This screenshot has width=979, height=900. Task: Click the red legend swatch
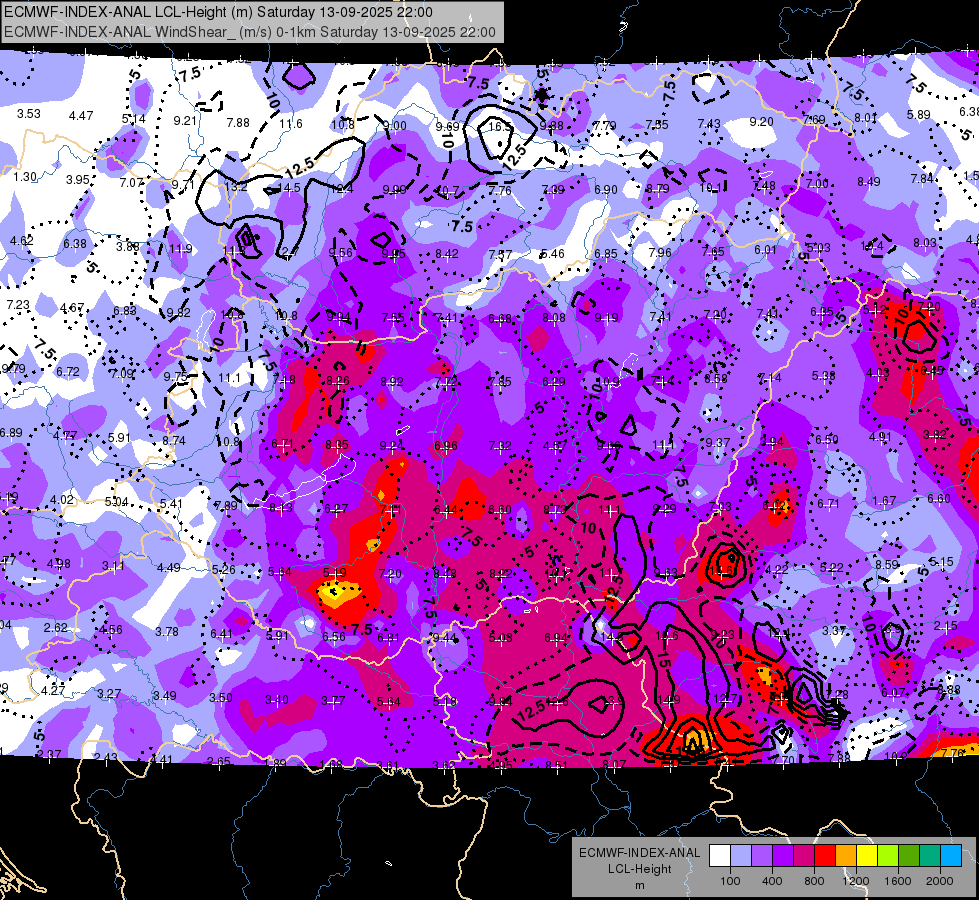point(825,855)
